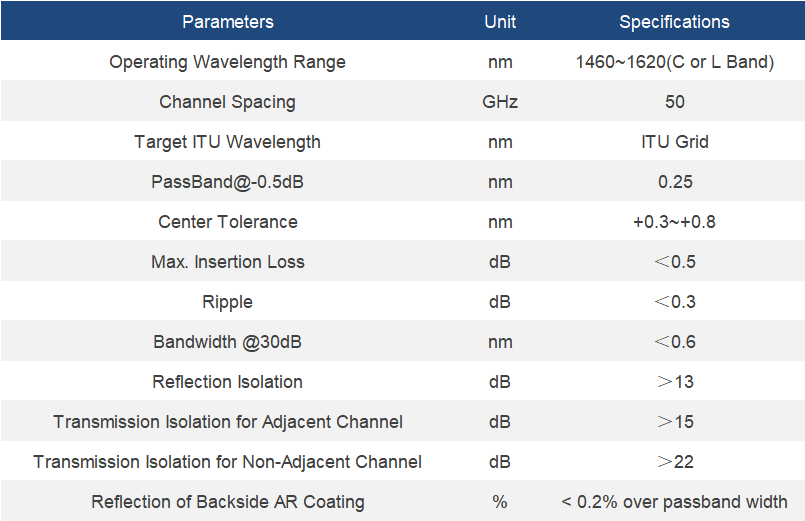Select the Center Tolerance label
Viewport: 805px width, 521px height.
[227, 222]
